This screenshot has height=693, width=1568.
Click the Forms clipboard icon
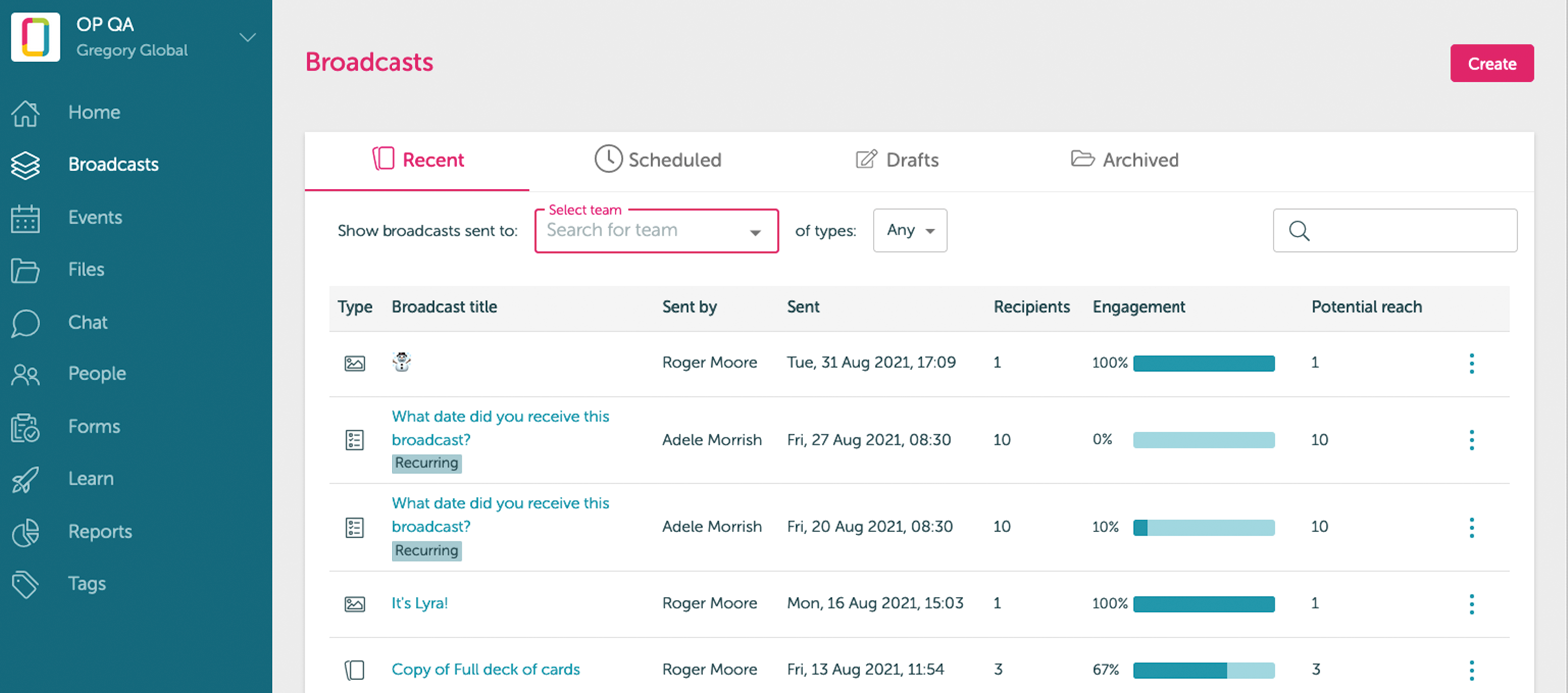click(25, 427)
